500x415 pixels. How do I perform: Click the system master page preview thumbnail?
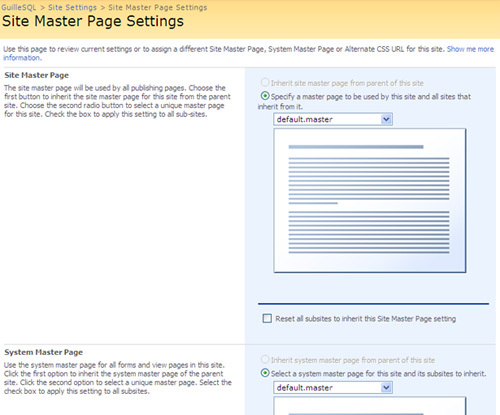(x=370, y=406)
